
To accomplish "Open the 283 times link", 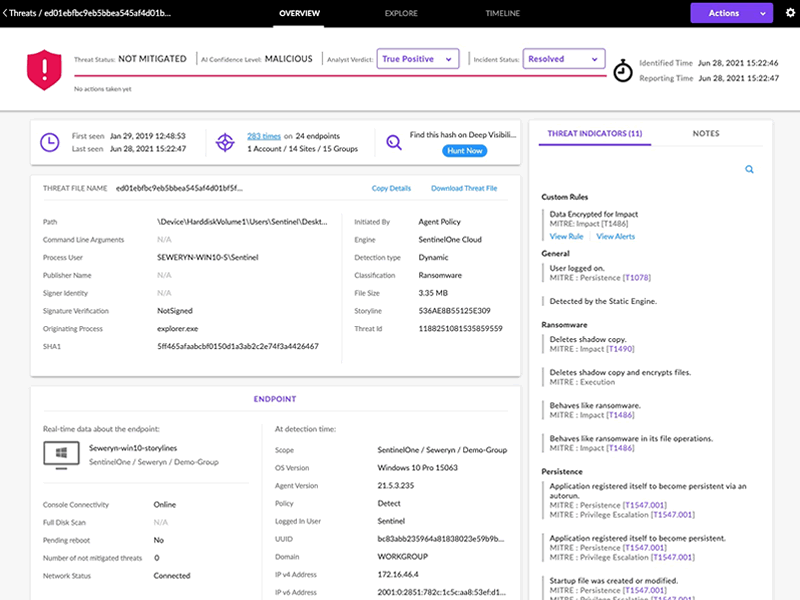I will [x=264, y=136].
